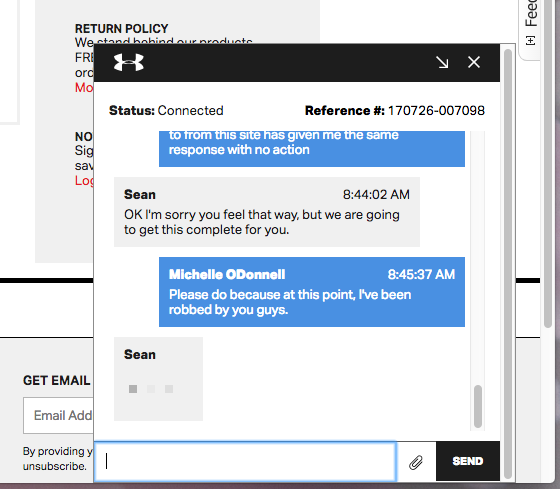This screenshot has width=560, height=489.
Task: Select Sean's 8:44:02 AM message
Action: tap(267, 212)
